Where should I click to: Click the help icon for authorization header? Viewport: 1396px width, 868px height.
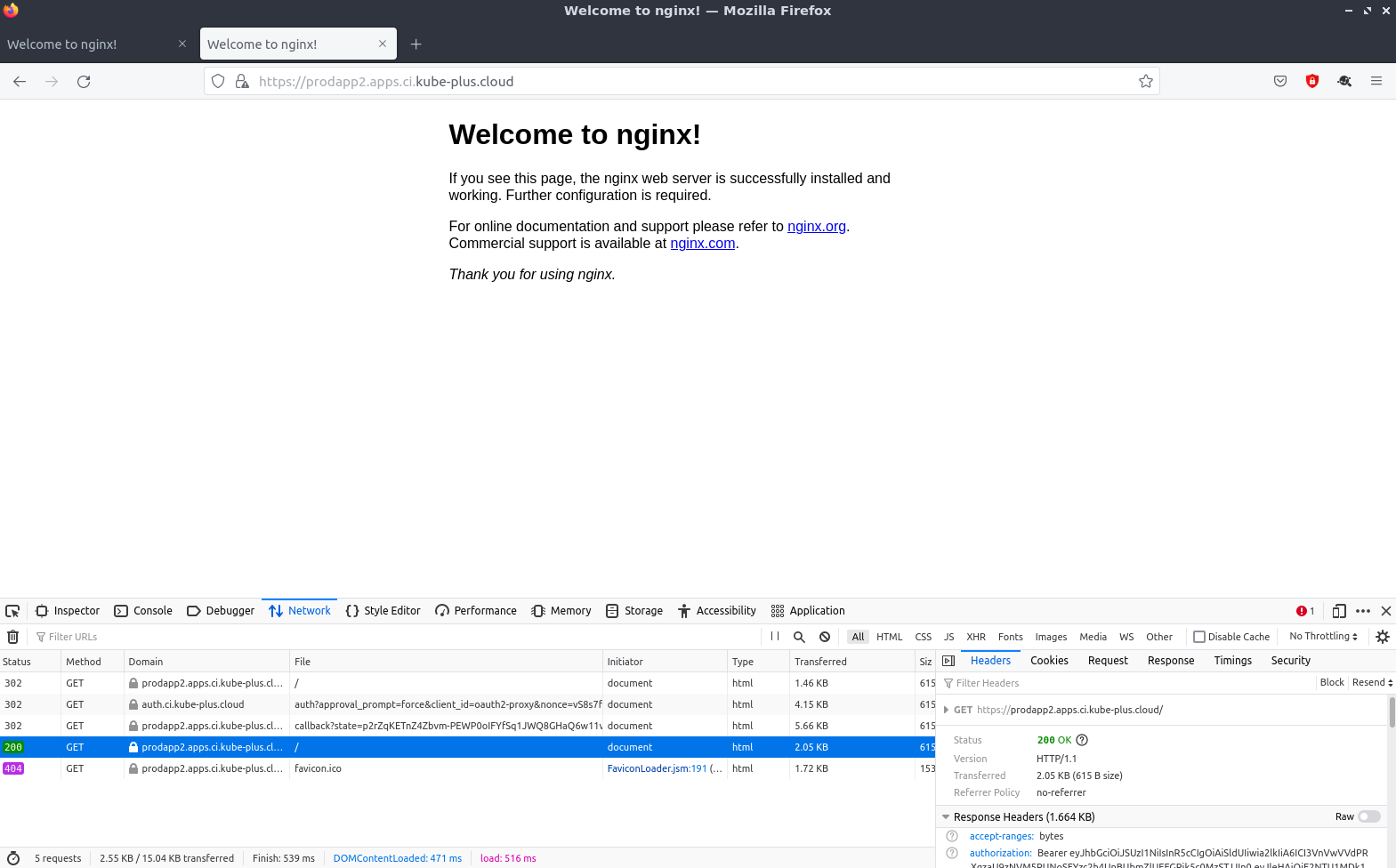coord(952,853)
